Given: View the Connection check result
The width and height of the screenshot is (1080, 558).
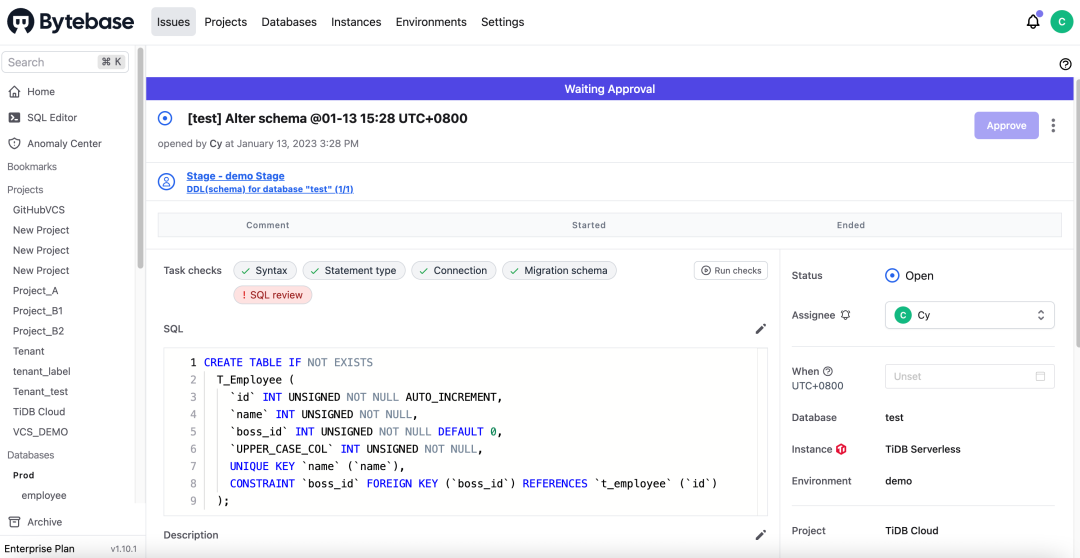Looking at the screenshot, I should (x=454, y=271).
